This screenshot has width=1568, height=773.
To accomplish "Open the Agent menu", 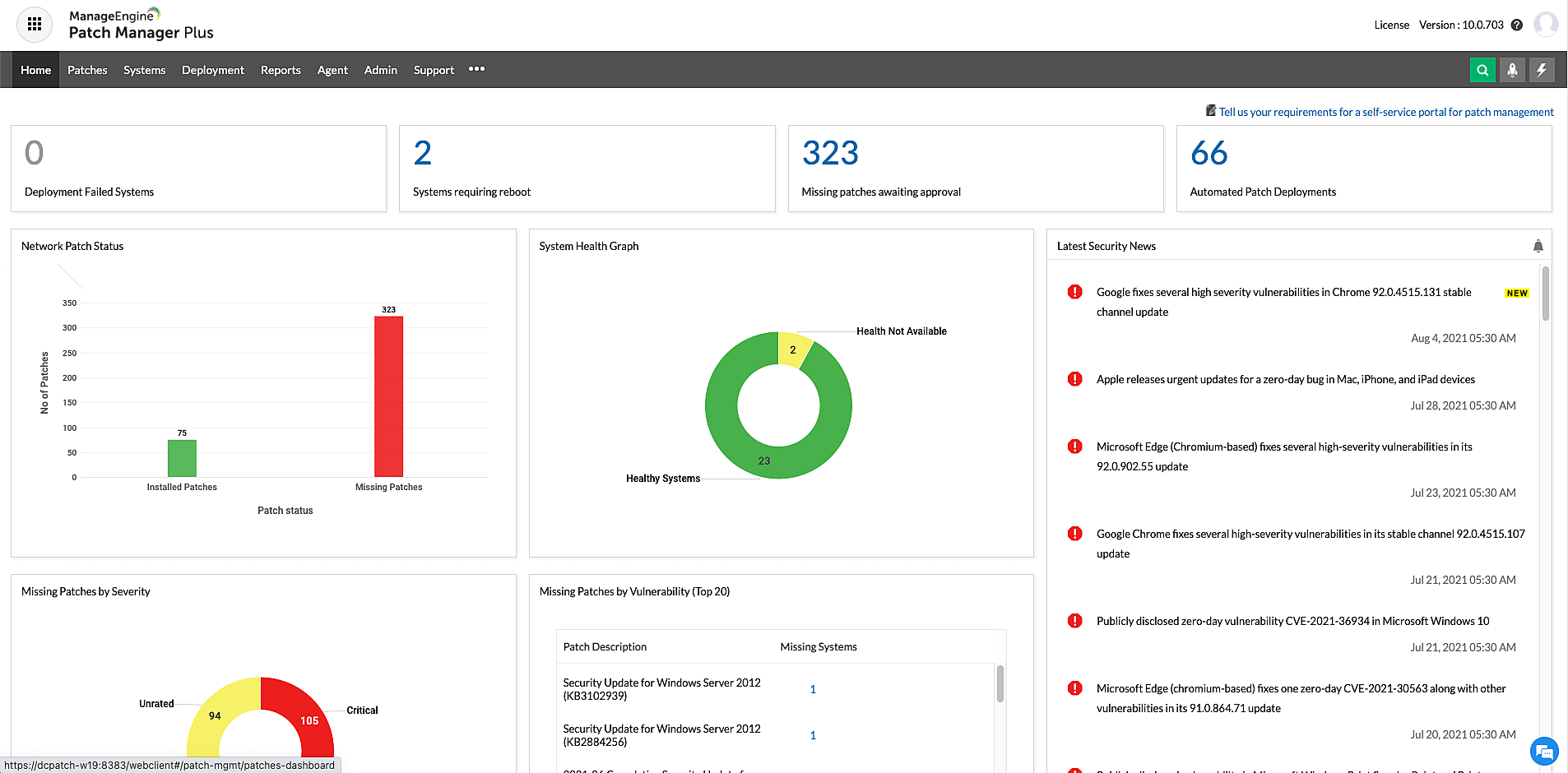I will tap(332, 70).
